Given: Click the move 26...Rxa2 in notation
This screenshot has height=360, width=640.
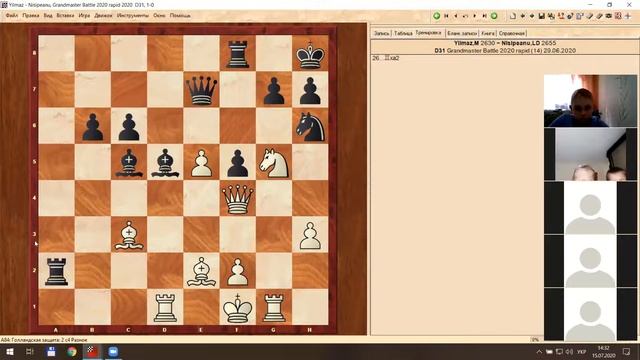Looking at the screenshot, I should [x=386, y=58].
